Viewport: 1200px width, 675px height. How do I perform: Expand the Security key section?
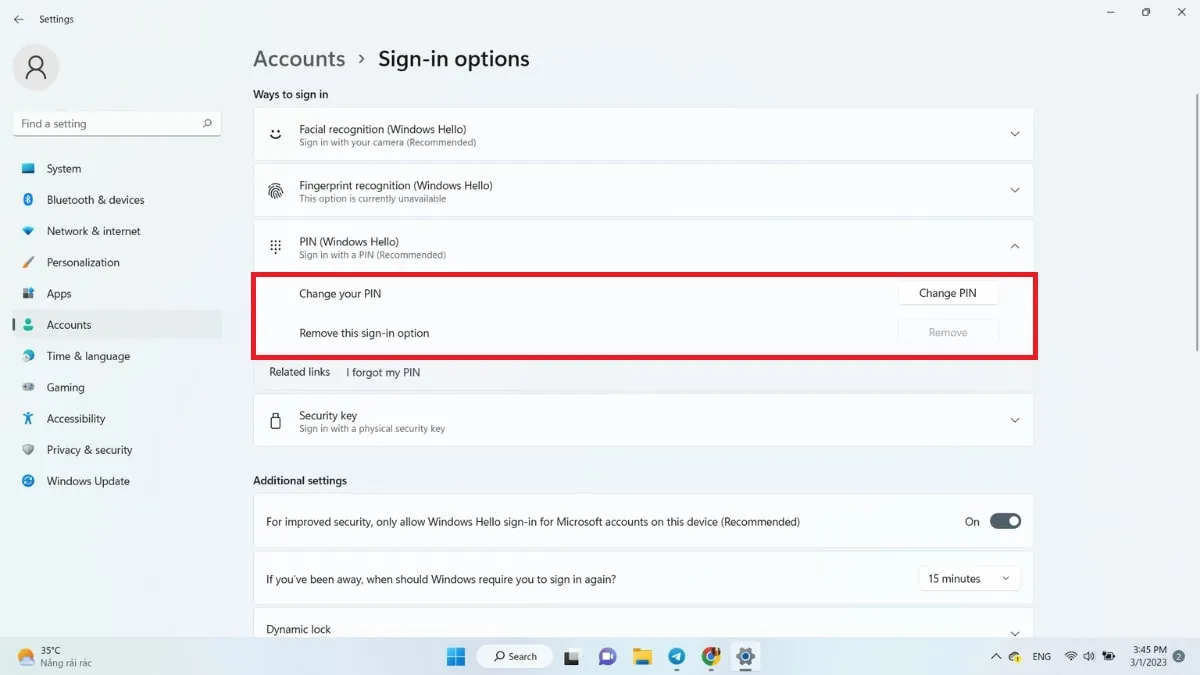click(x=1014, y=420)
